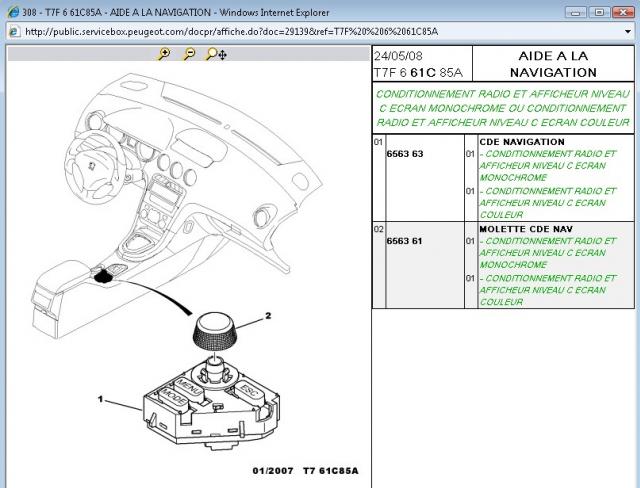Click row number 01 in parts table
The width and height of the screenshot is (640, 488).
pyautogui.click(x=378, y=142)
